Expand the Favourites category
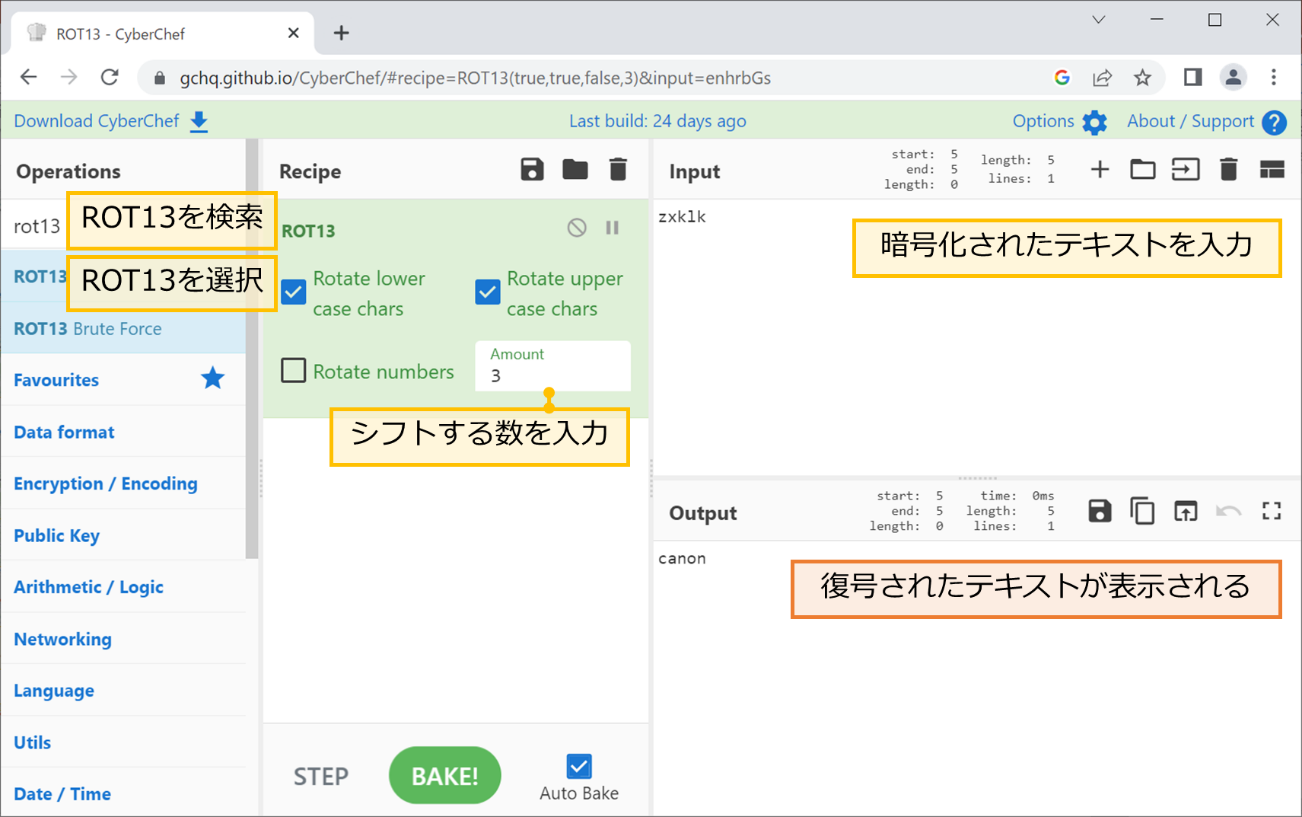 tap(56, 380)
